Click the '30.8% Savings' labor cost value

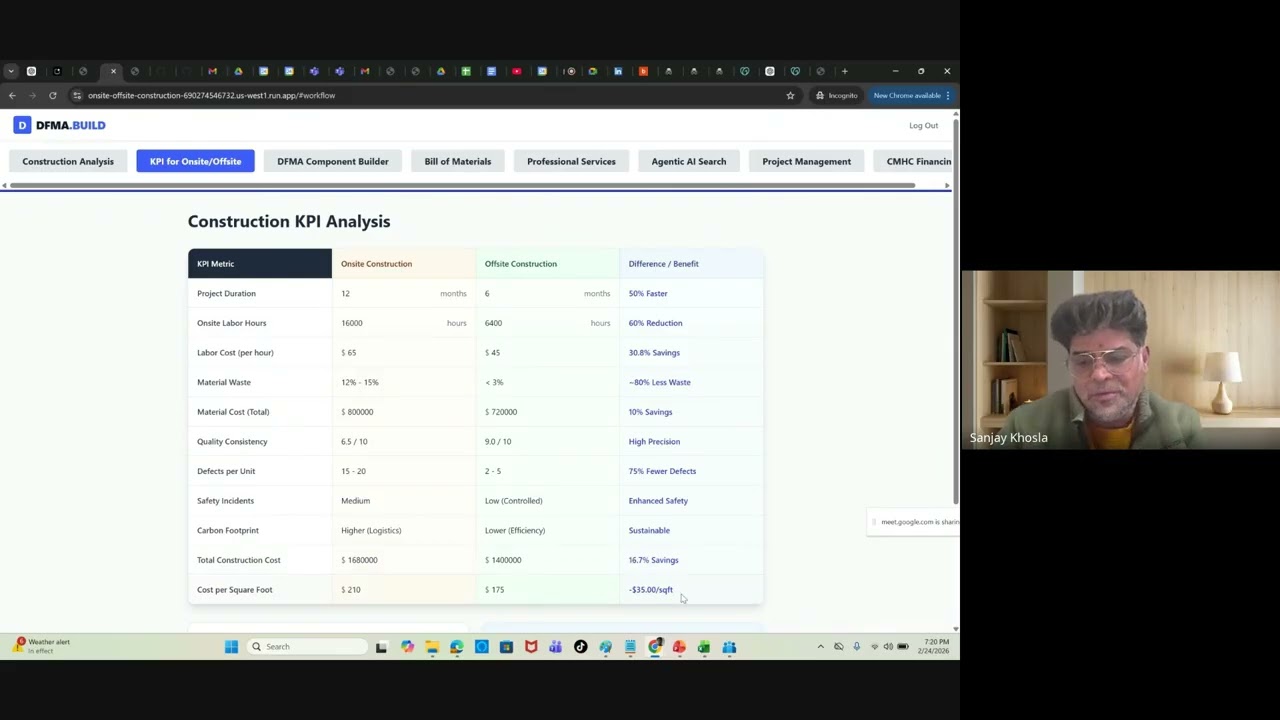click(x=654, y=352)
